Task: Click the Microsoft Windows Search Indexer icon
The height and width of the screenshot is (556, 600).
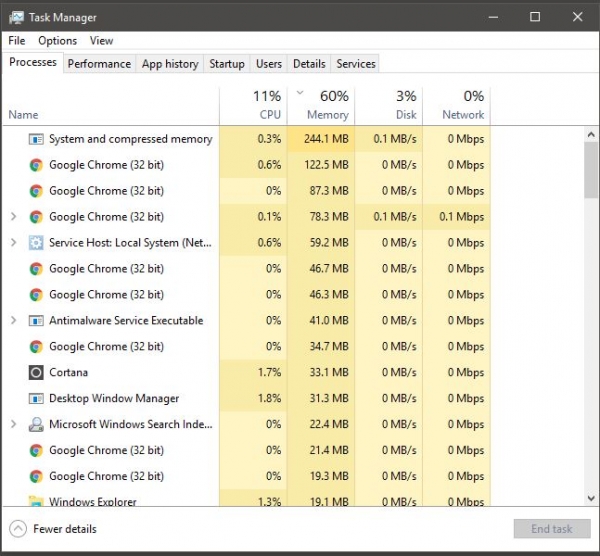Action: click(x=36, y=425)
